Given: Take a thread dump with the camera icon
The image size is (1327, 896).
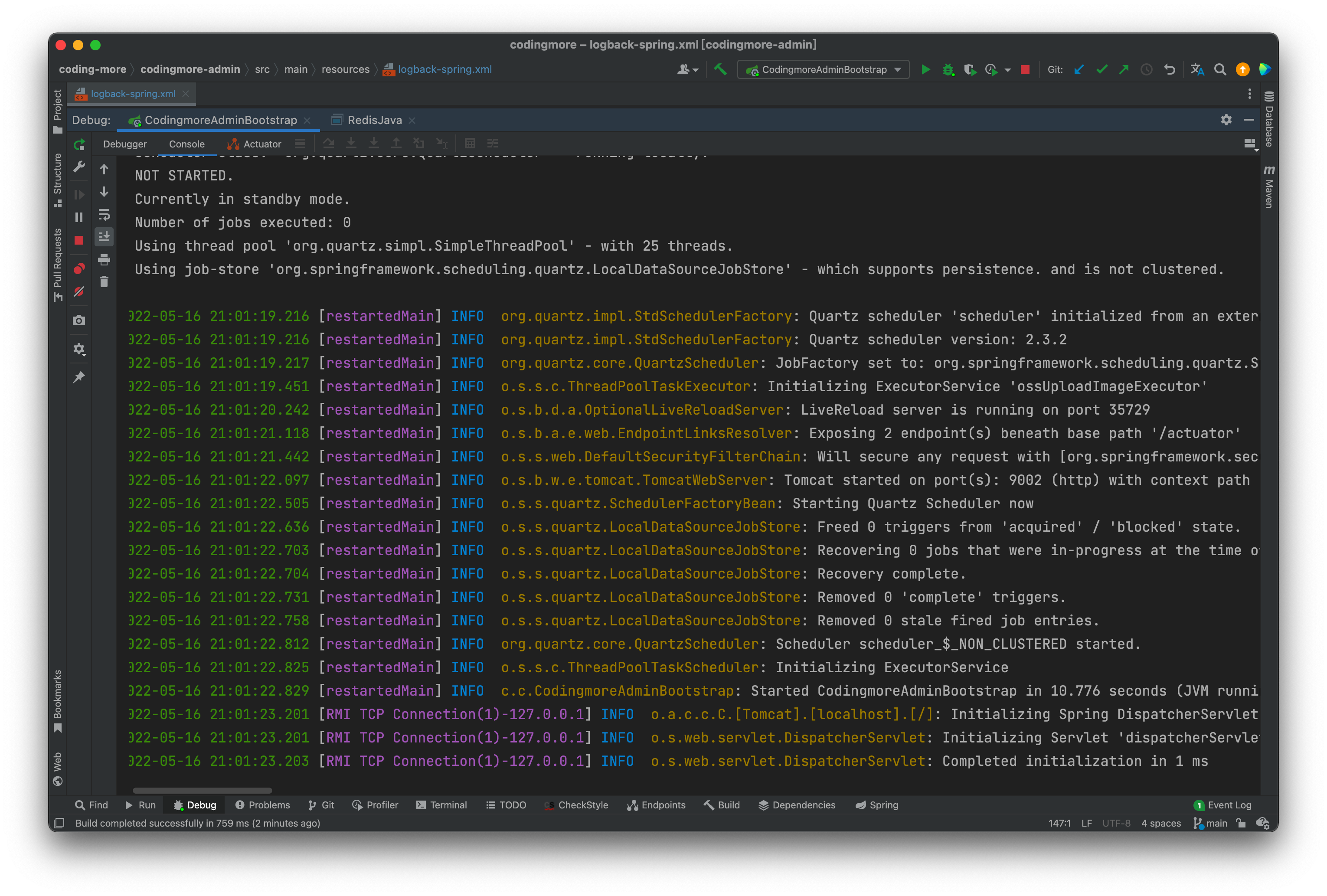Looking at the screenshot, I should [79, 320].
